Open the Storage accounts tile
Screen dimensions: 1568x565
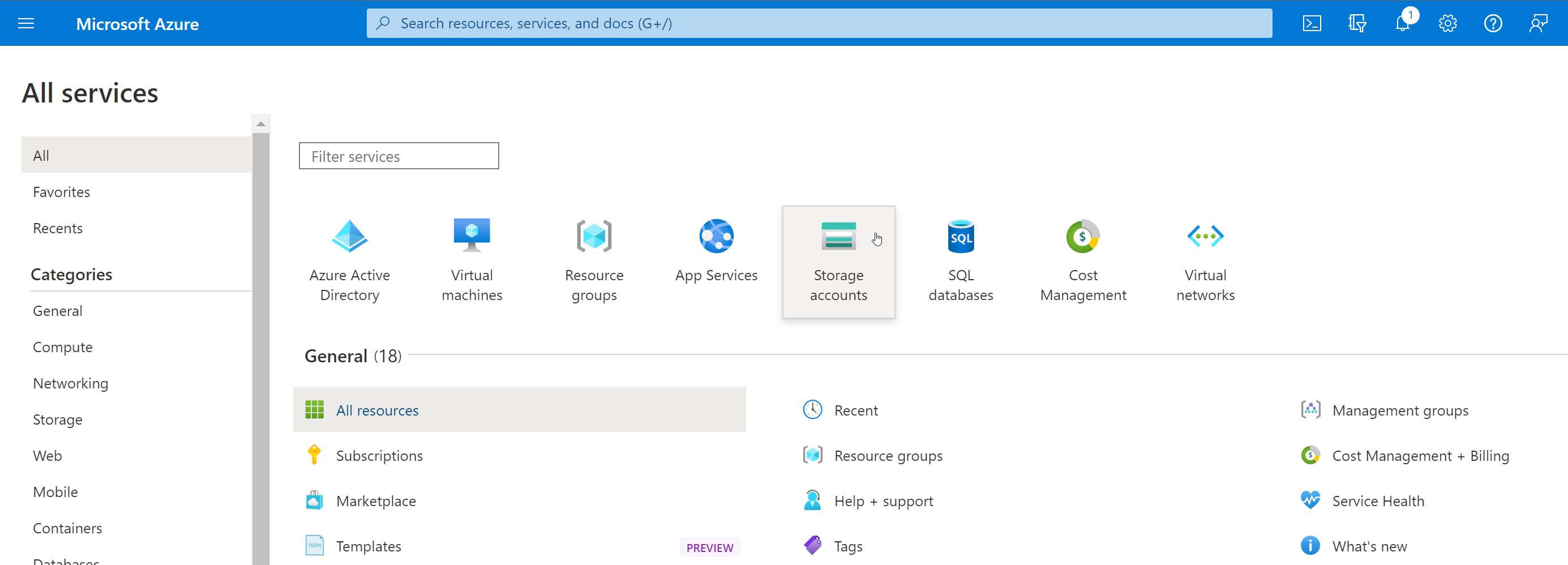coord(838,262)
